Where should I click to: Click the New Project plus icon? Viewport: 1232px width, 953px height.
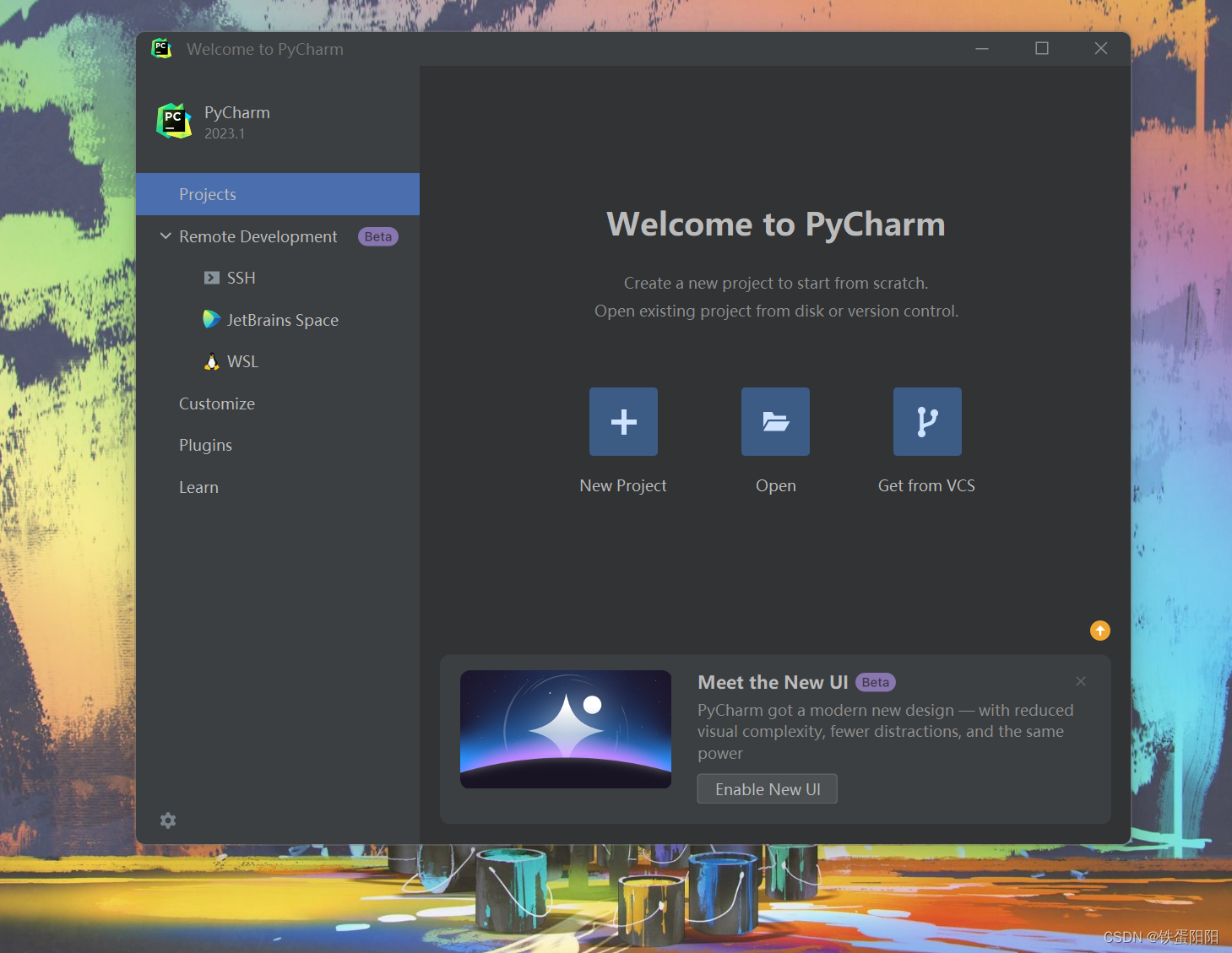tap(623, 421)
